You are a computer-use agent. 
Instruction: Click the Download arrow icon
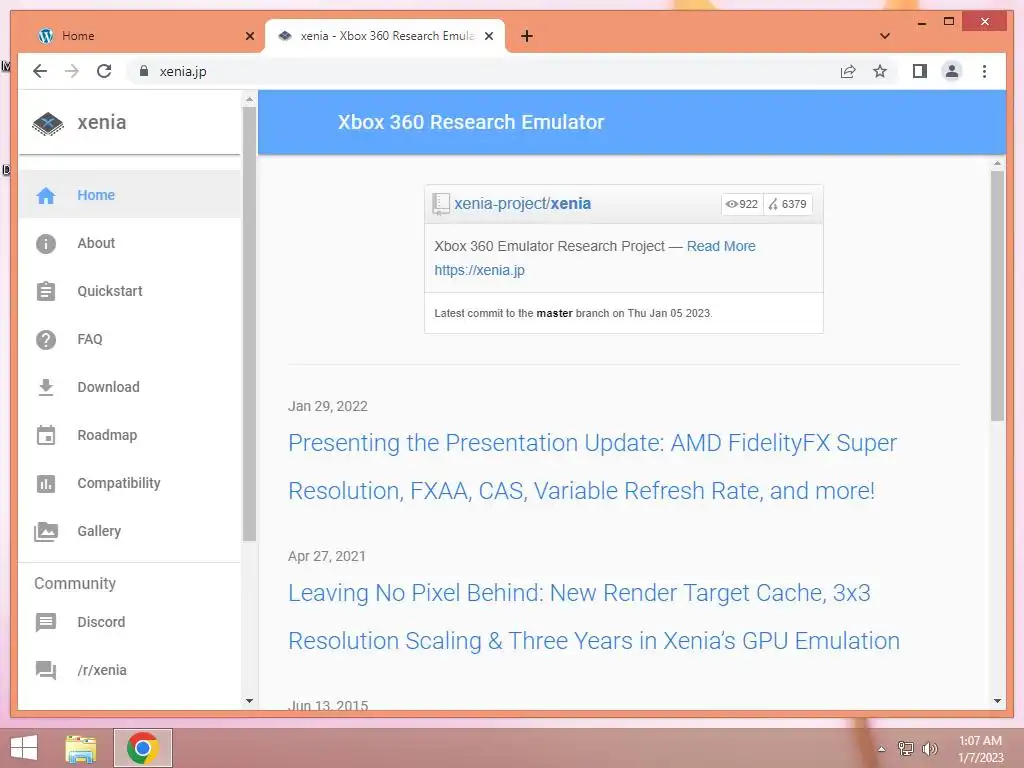[46, 387]
